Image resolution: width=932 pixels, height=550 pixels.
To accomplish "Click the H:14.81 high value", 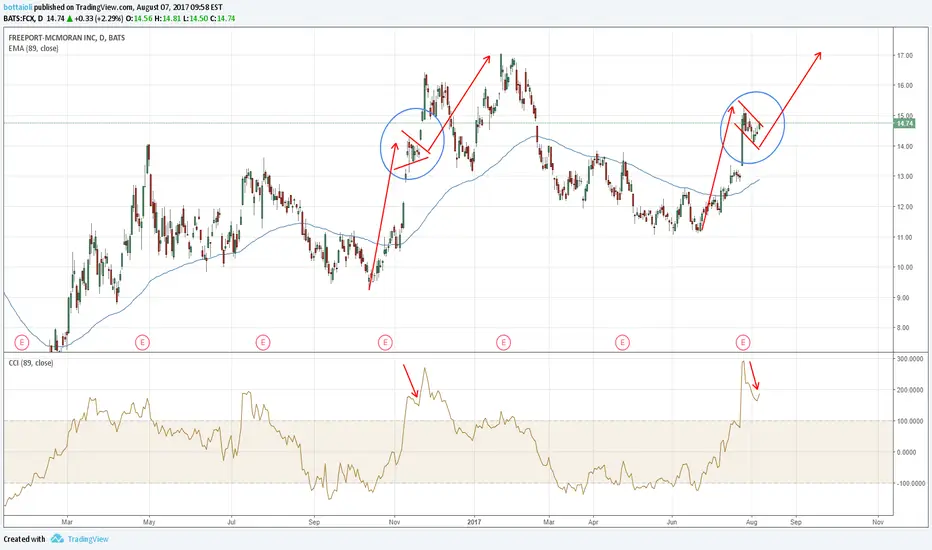I will coord(166,18).
